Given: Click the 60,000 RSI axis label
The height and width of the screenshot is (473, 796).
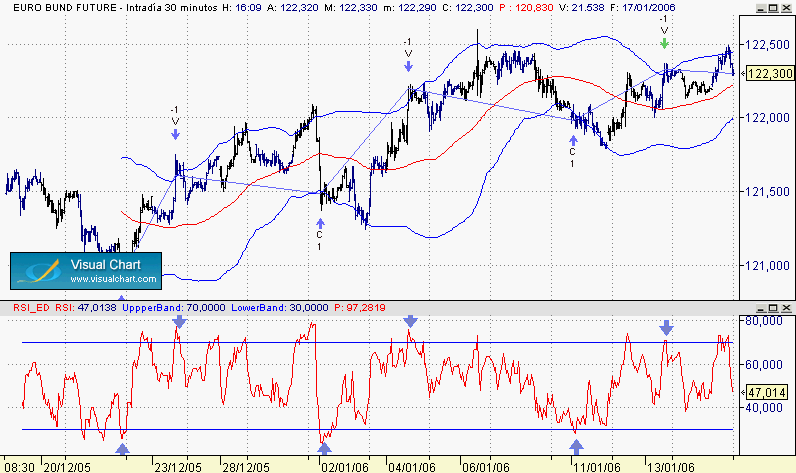Looking at the screenshot, I should pos(764,364).
